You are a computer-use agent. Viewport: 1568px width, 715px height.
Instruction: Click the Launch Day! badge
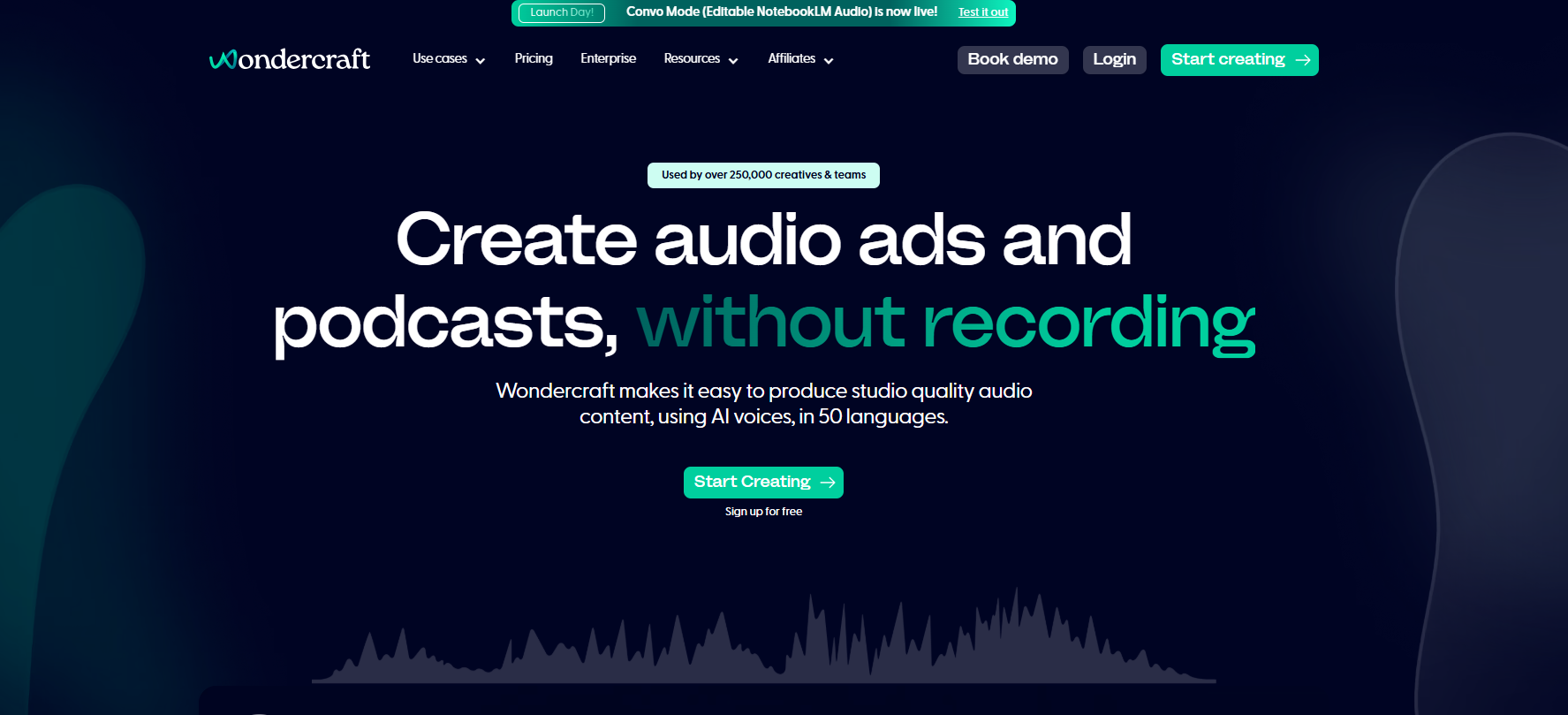[562, 12]
